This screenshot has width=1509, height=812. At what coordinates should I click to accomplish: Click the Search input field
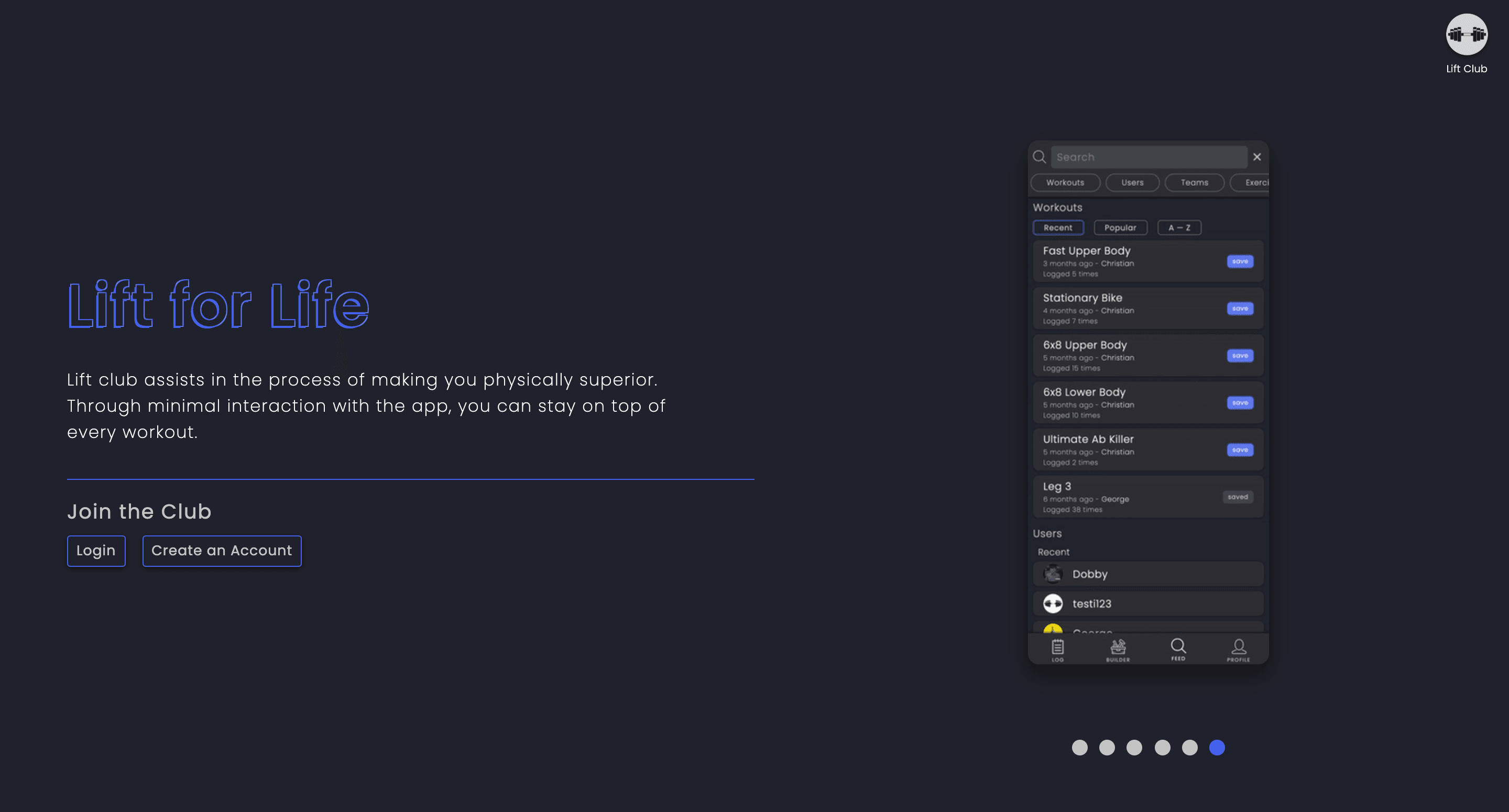point(1149,157)
